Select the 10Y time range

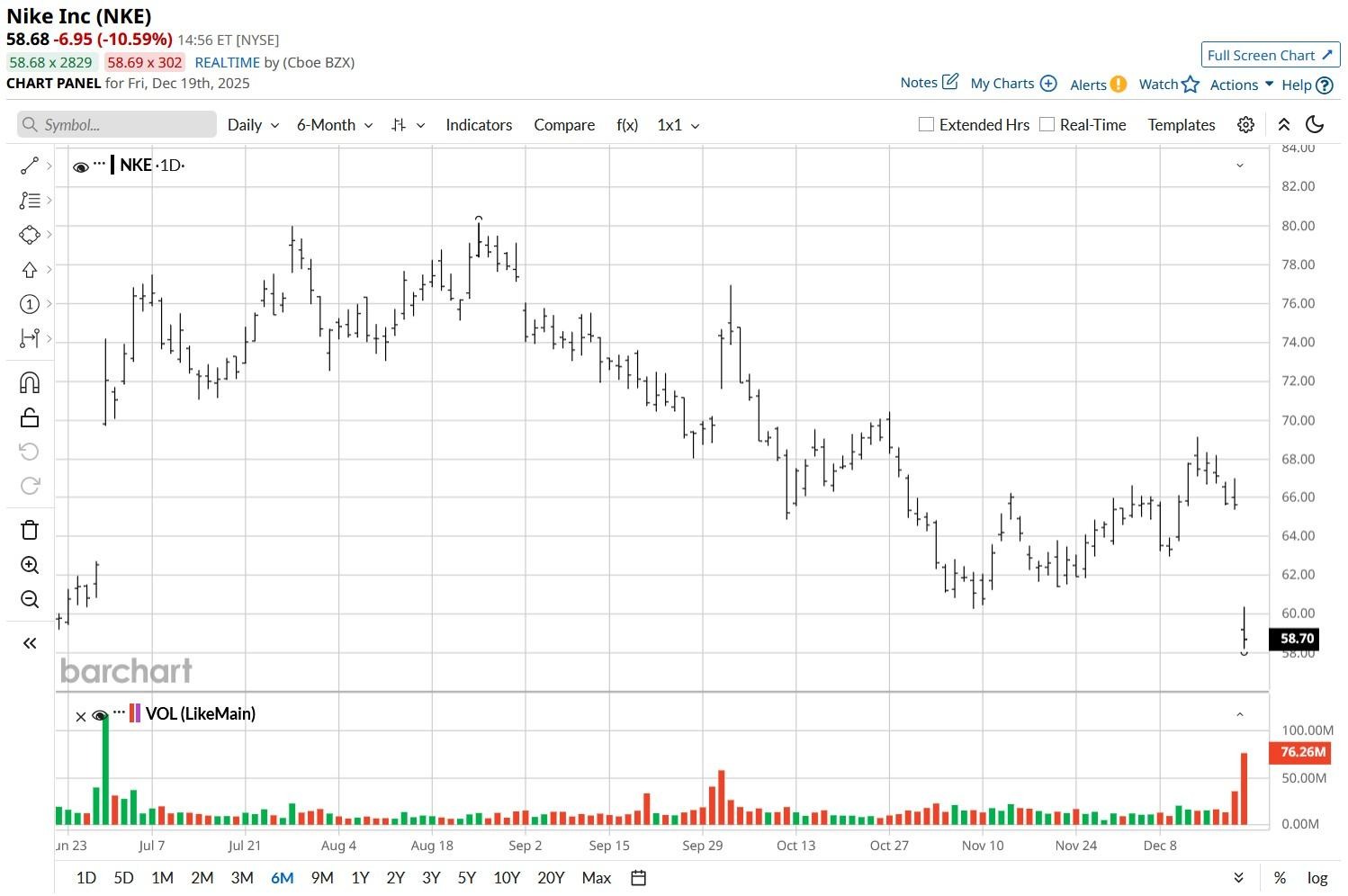click(x=507, y=878)
